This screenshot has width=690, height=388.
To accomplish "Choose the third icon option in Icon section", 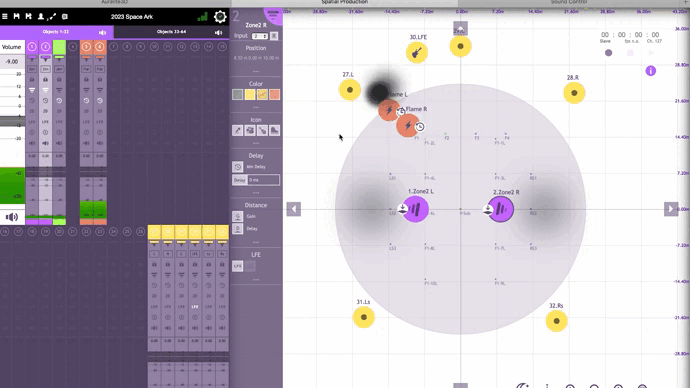I will click(x=262, y=131).
